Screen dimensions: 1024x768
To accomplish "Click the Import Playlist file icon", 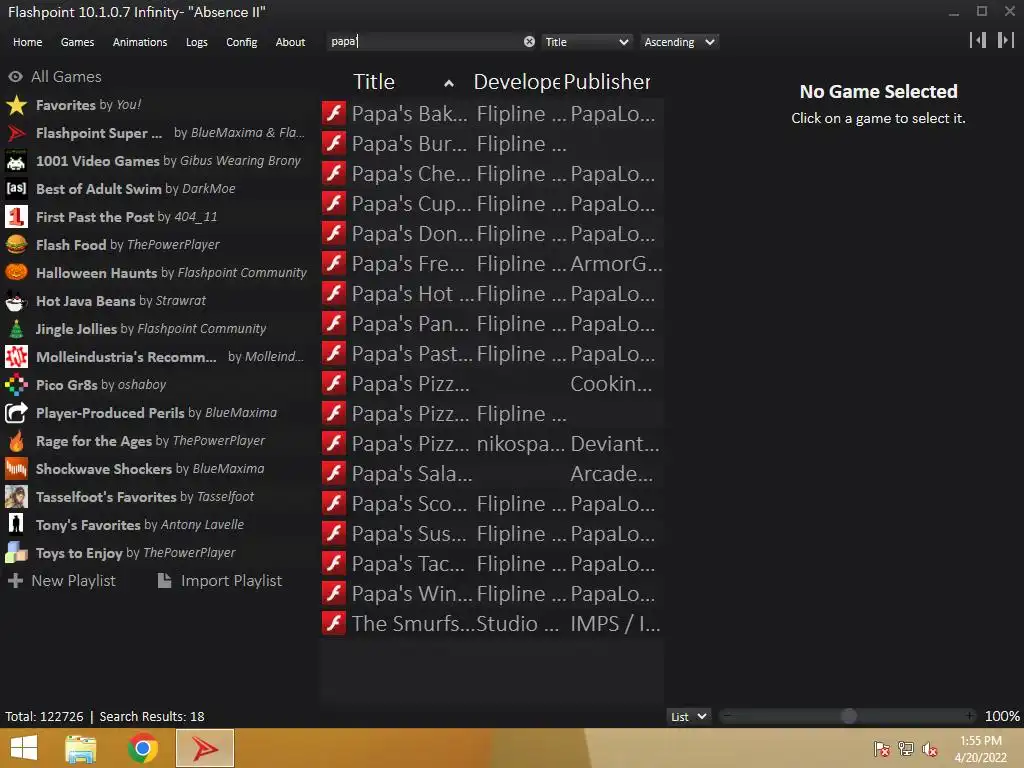I will (x=165, y=581).
